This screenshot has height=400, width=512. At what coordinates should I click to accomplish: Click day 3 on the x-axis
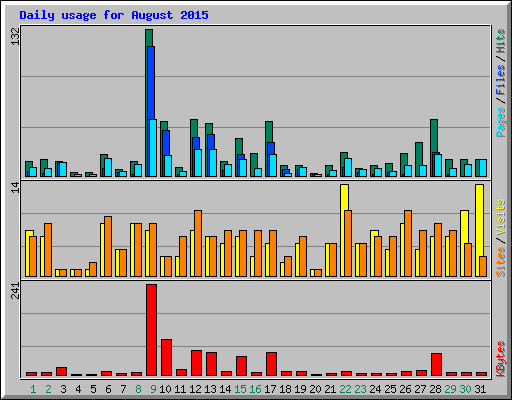click(x=63, y=389)
